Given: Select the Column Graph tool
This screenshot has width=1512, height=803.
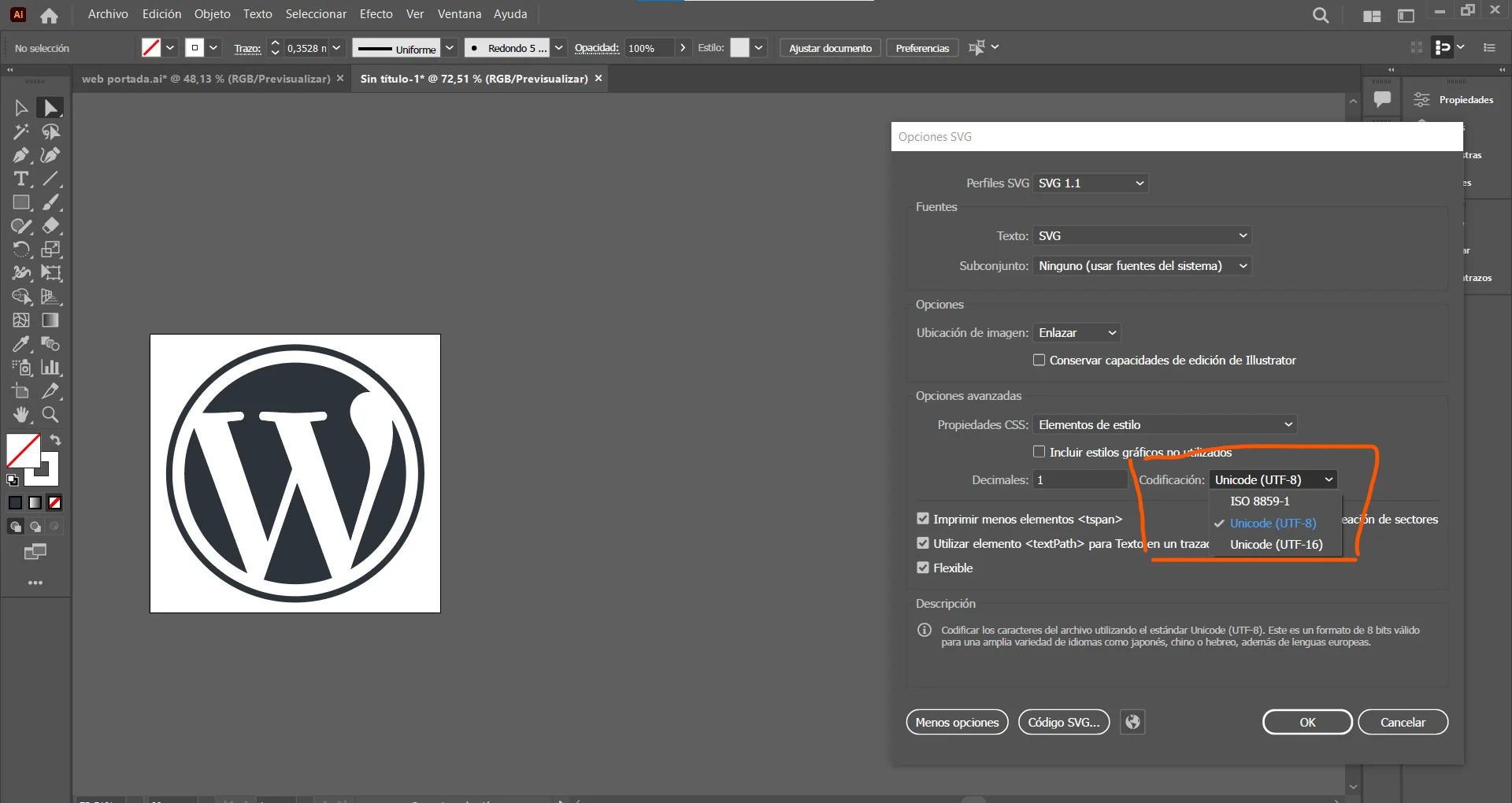Looking at the screenshot, I should [x=51, y=368].
